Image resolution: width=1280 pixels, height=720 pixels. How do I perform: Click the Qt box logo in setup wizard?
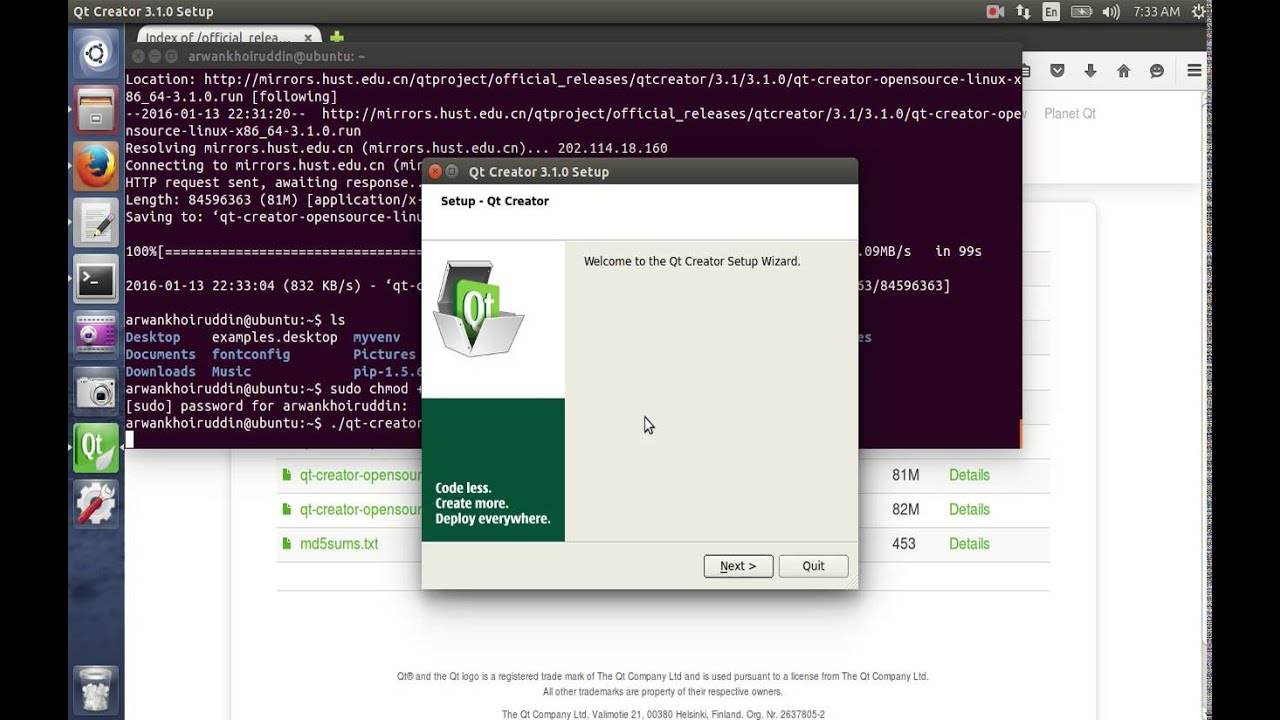coord(478,307)
